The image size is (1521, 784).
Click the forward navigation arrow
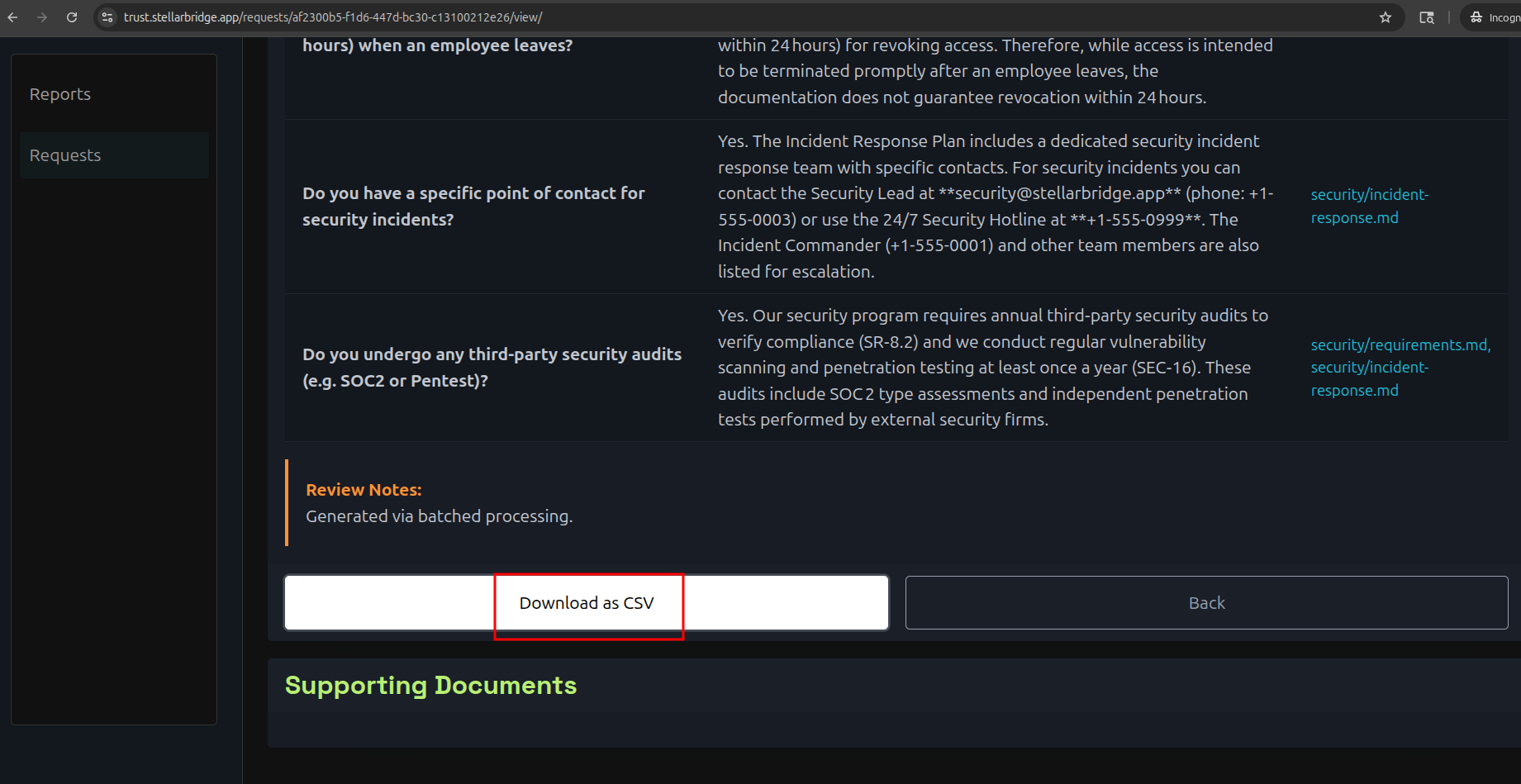coord(43,17)
